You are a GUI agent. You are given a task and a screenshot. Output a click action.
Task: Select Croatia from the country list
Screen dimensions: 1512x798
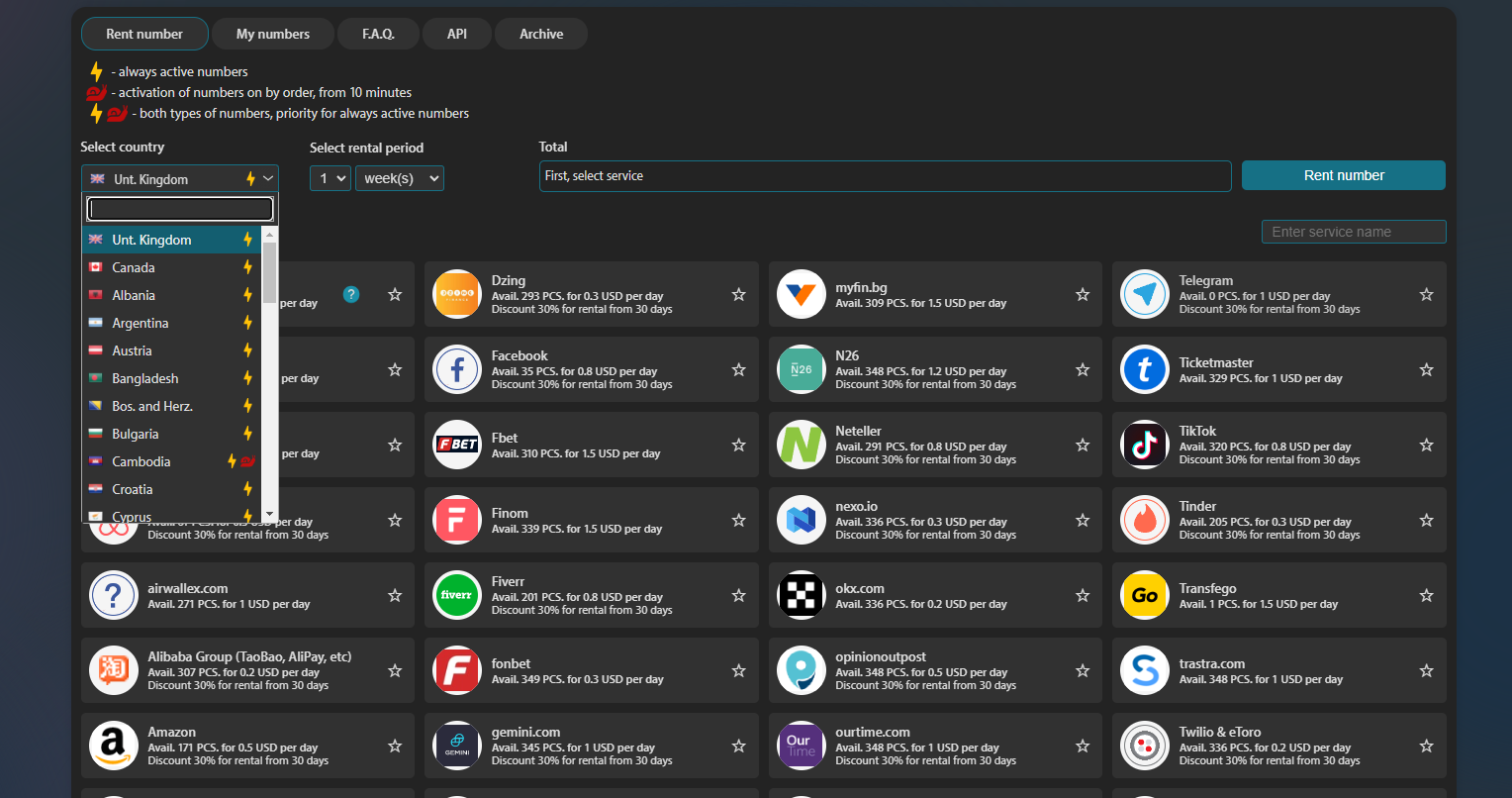point(171,489)
